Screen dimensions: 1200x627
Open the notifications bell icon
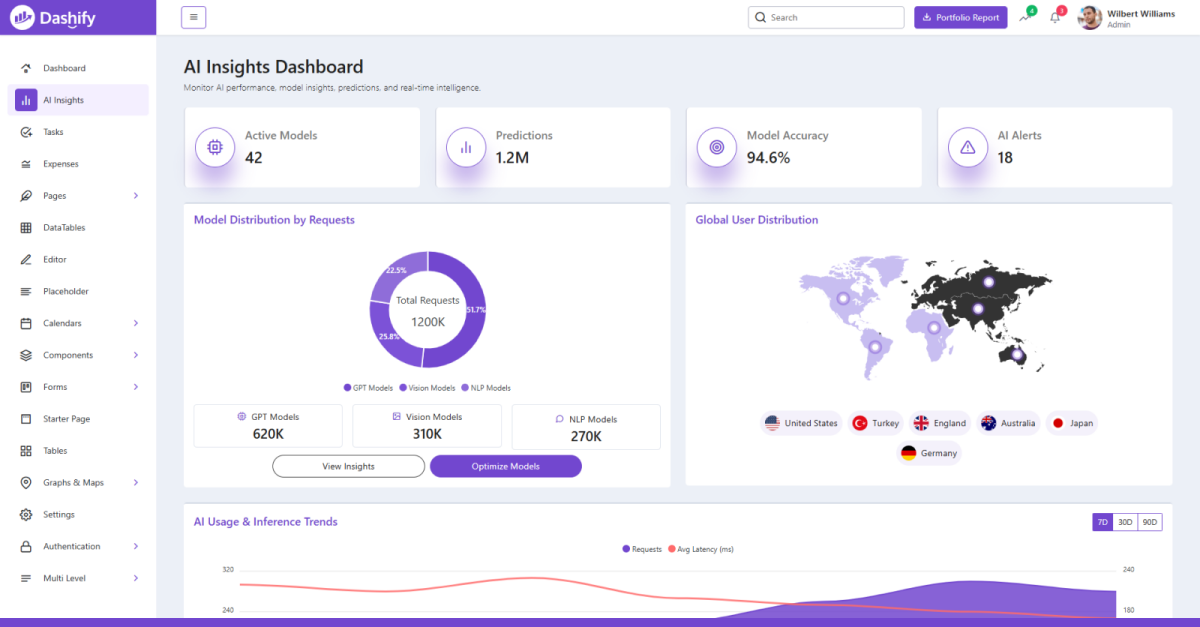click(1055, 18)
